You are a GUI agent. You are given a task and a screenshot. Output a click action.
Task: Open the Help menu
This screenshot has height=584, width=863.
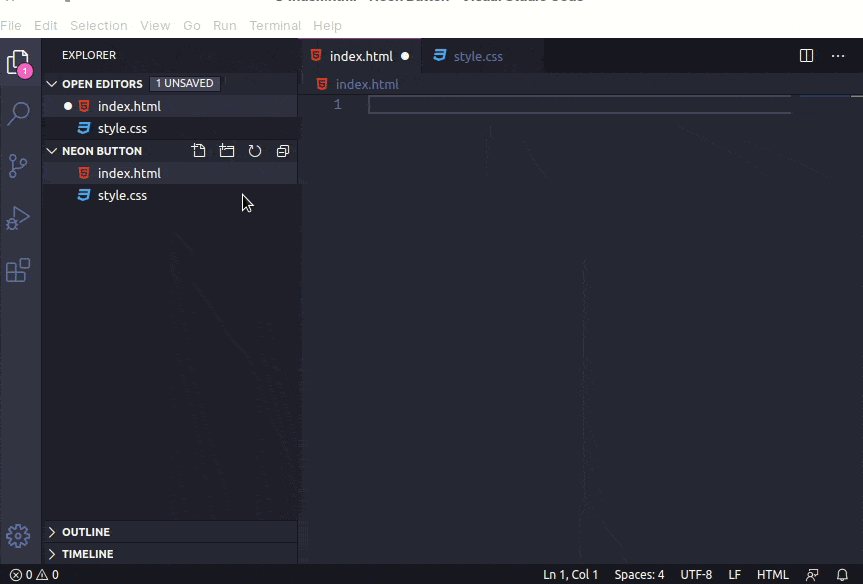coord(327,25)
